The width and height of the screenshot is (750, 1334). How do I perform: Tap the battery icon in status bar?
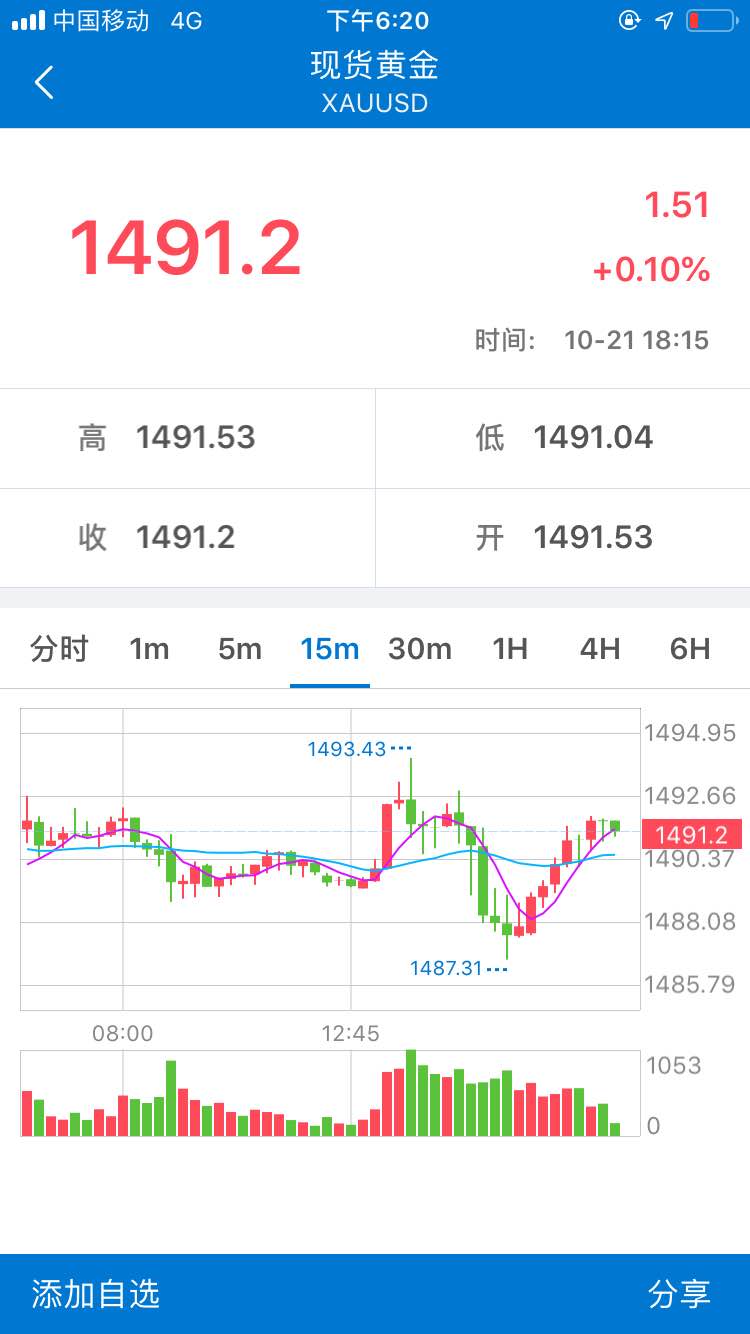coord(710,21)
